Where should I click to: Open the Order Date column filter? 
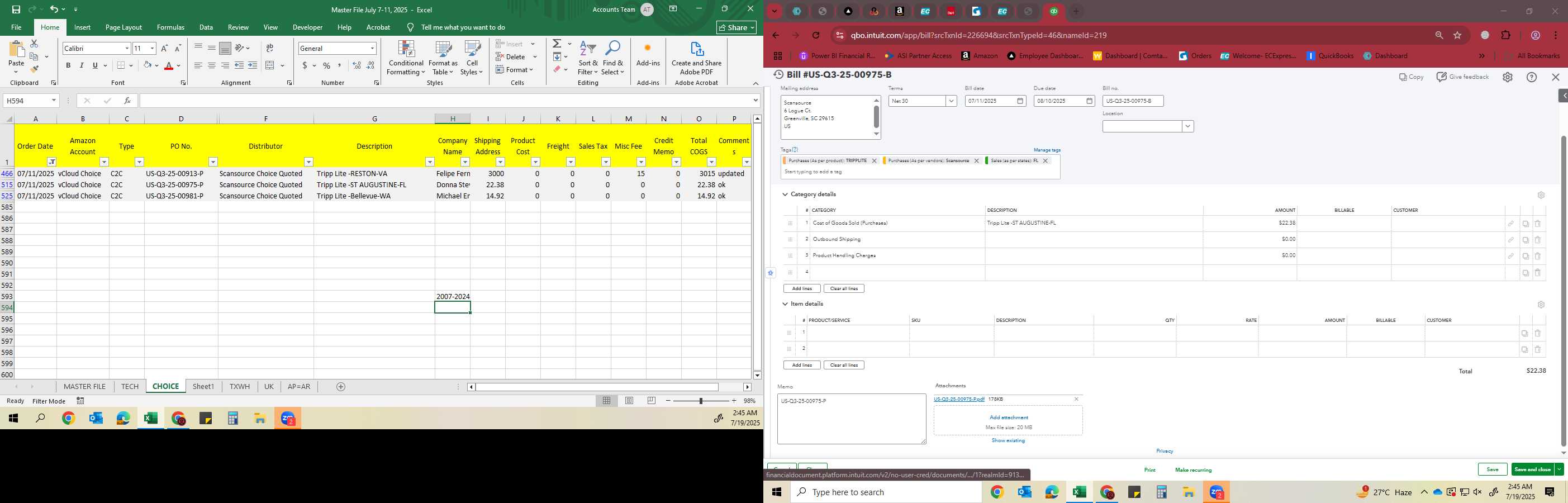(52, 162)
